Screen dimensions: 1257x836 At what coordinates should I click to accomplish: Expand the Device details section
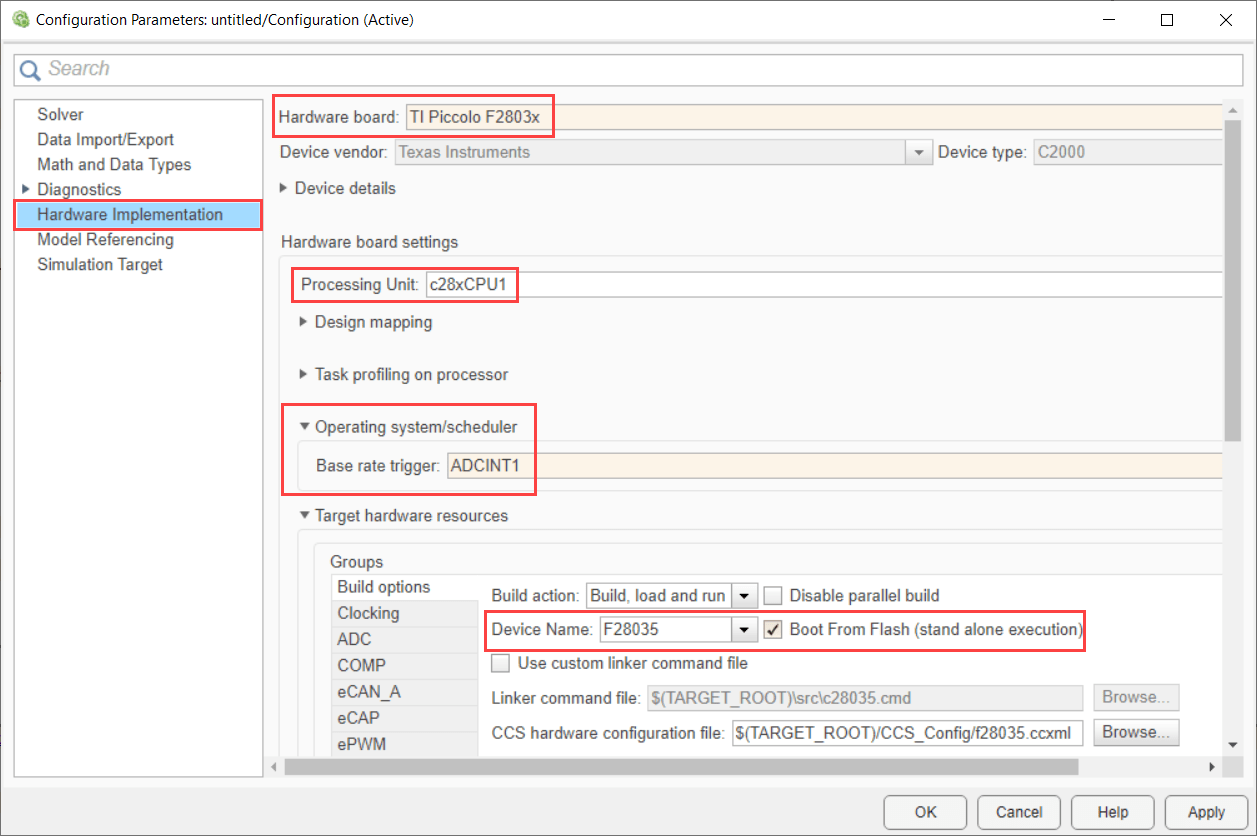coord(284,188)
